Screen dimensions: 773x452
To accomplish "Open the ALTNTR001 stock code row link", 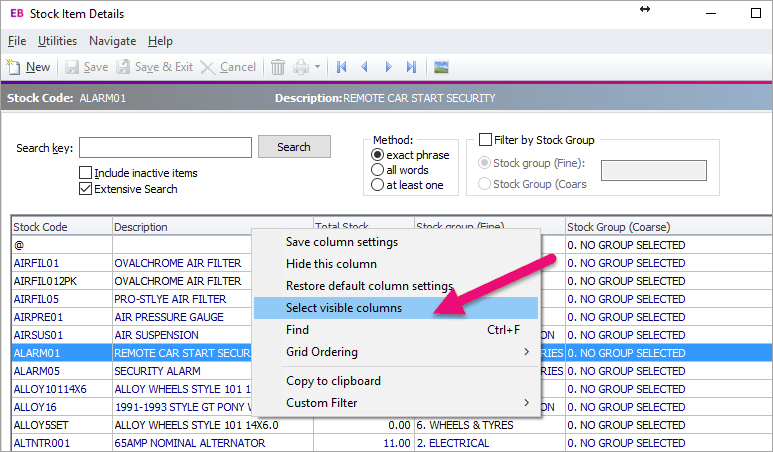I will pyautogui.click(x=41, y=443).
